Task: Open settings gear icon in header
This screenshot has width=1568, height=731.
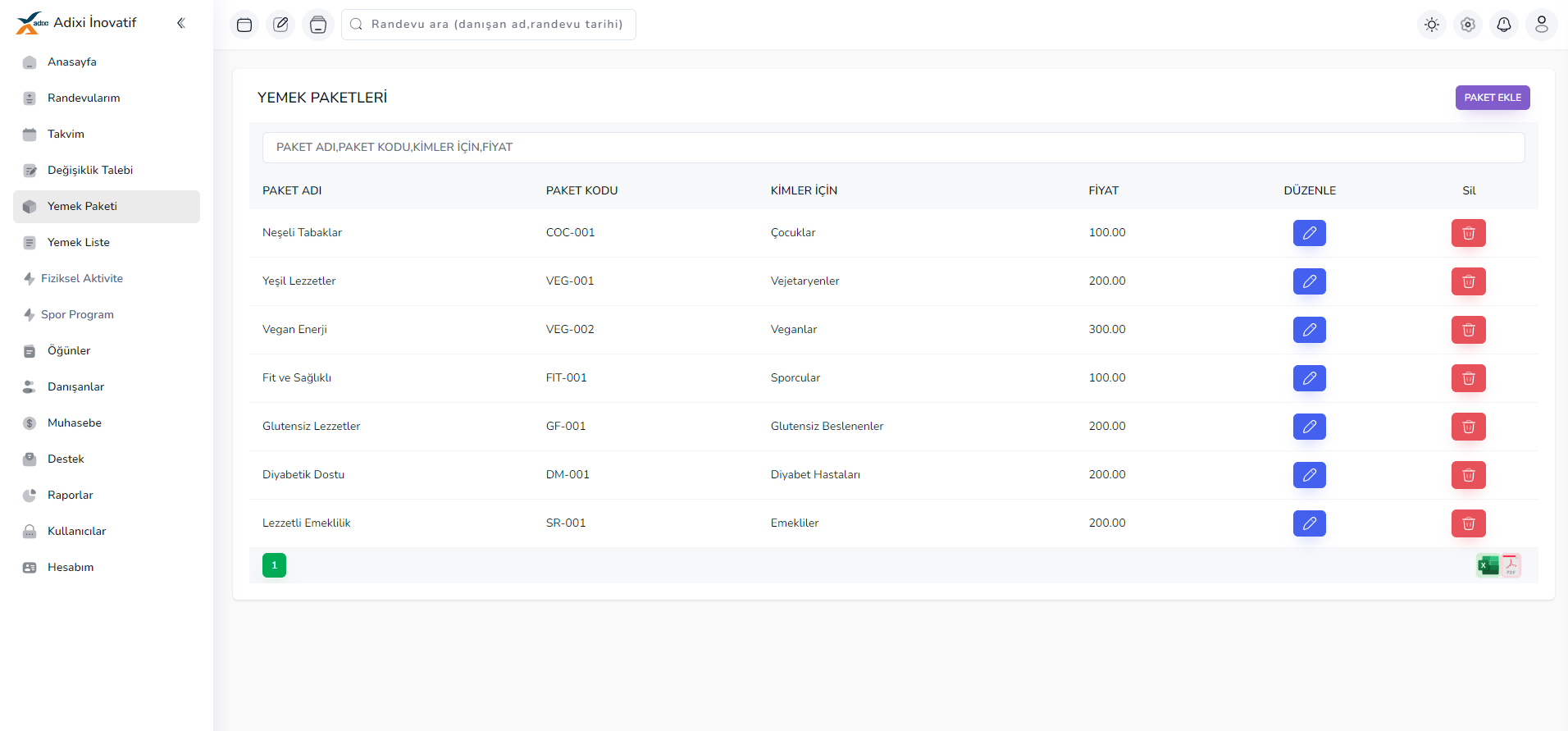Action: pos(1468,25)
